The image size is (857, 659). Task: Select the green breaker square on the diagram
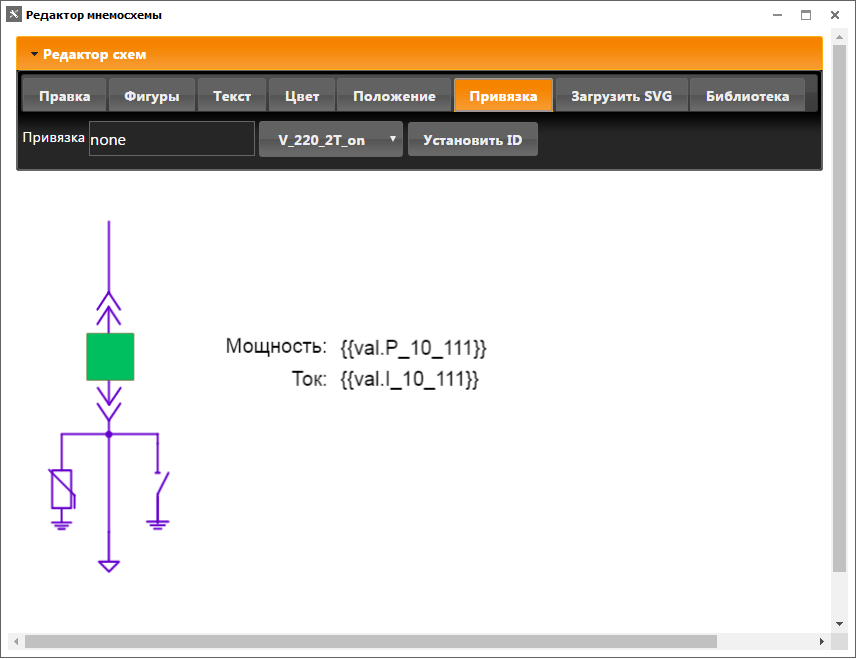tap(109, 356)
